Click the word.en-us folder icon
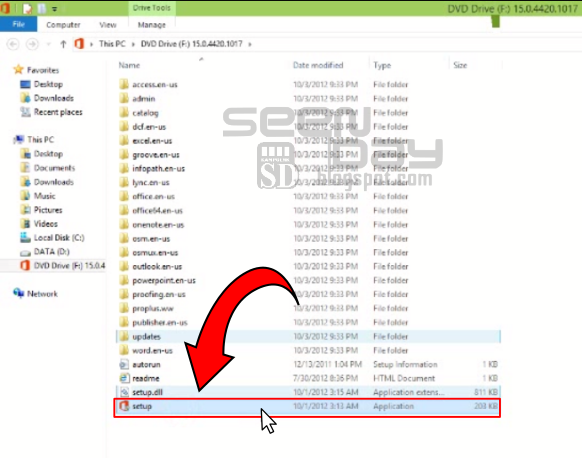The height and width of the screenshot is (458, 582). pos(124,350)
